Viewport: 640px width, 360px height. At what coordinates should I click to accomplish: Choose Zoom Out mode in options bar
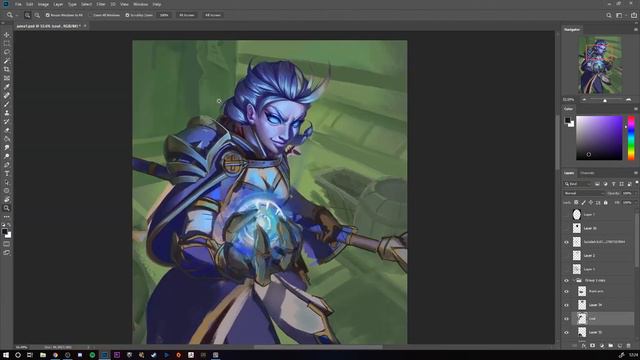click(x=37, y=15)
